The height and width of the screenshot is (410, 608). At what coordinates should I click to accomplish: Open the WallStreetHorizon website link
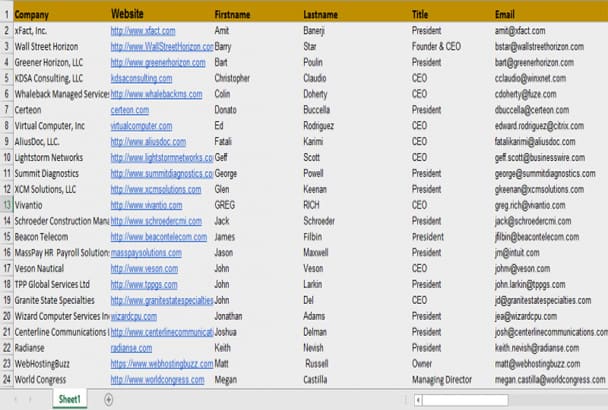point(162,47)
